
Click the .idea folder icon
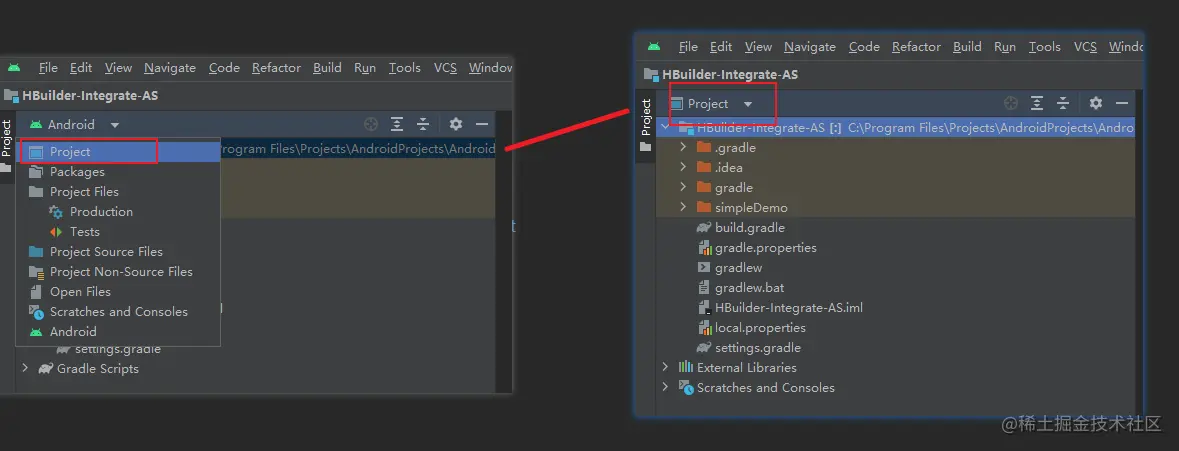tap(704, 168)
